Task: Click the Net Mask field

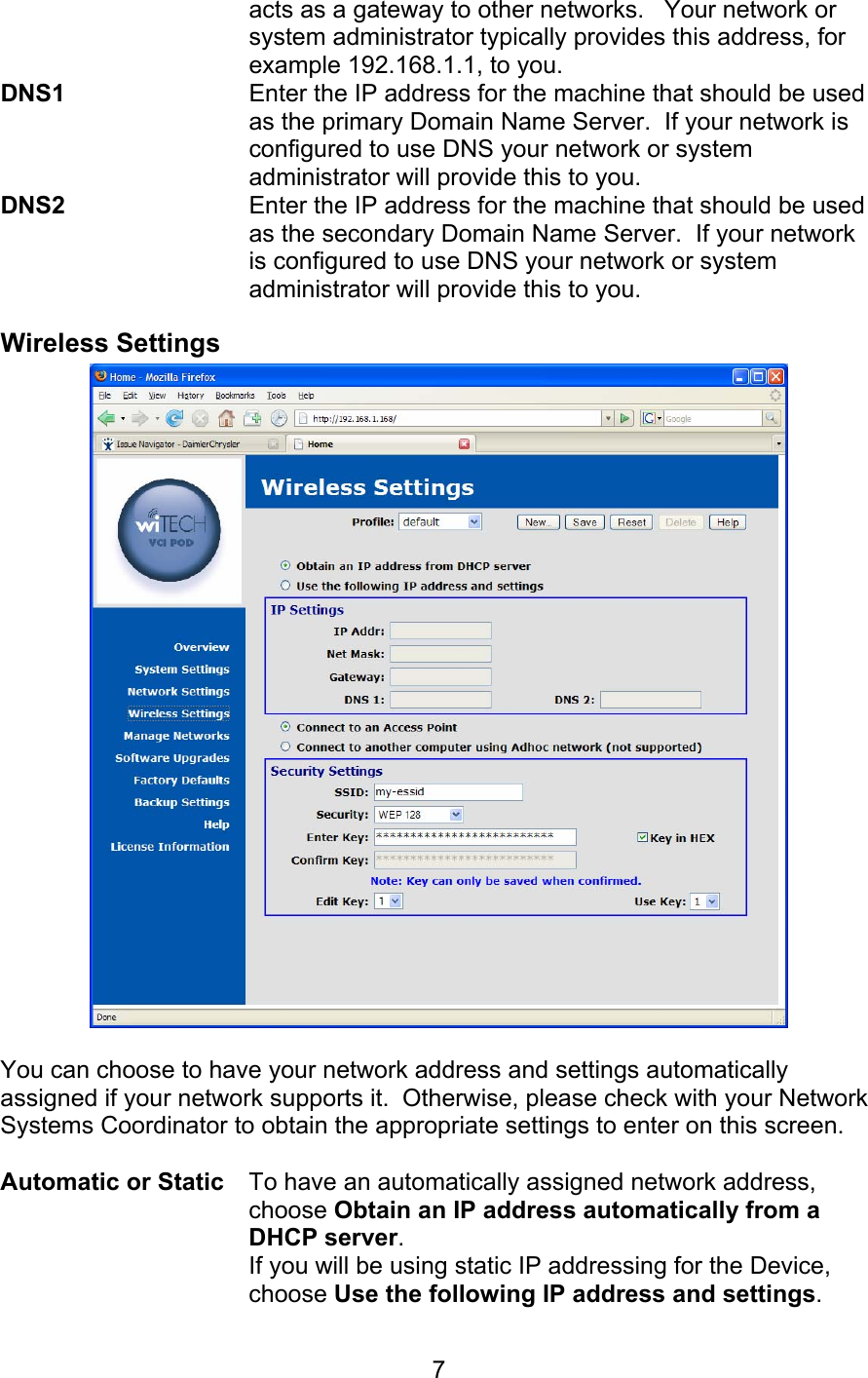Action: (440, 654)
